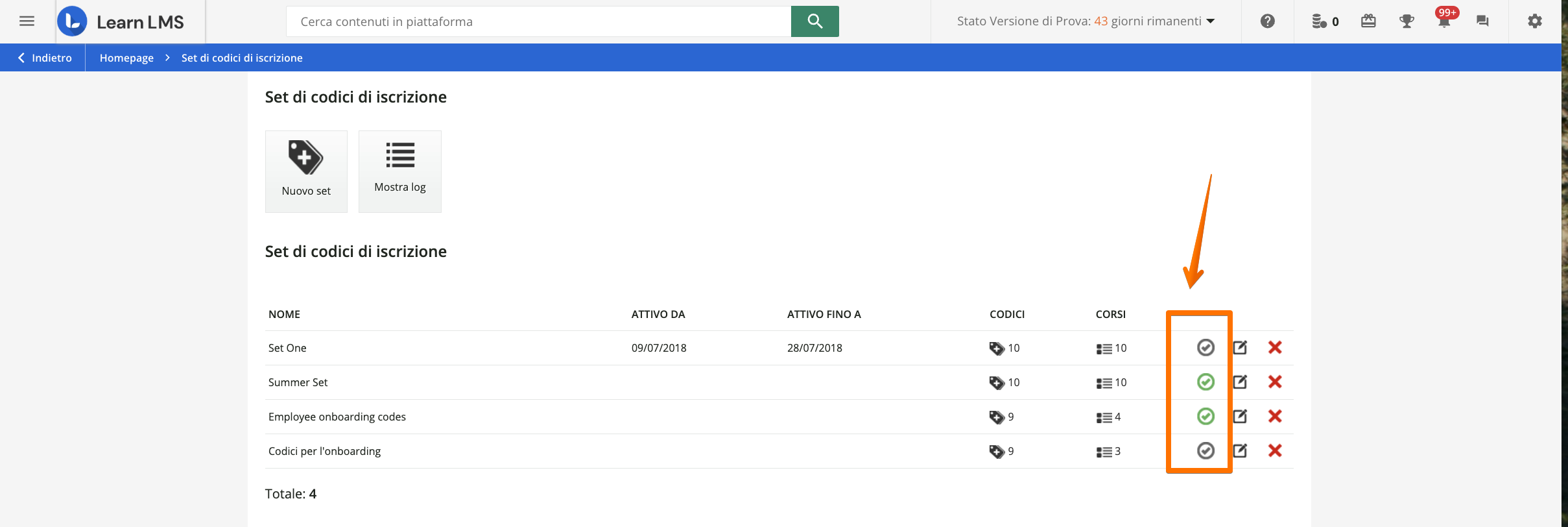
Task: Edit the Summer Set row
Action: click(x=1240, y=382)
